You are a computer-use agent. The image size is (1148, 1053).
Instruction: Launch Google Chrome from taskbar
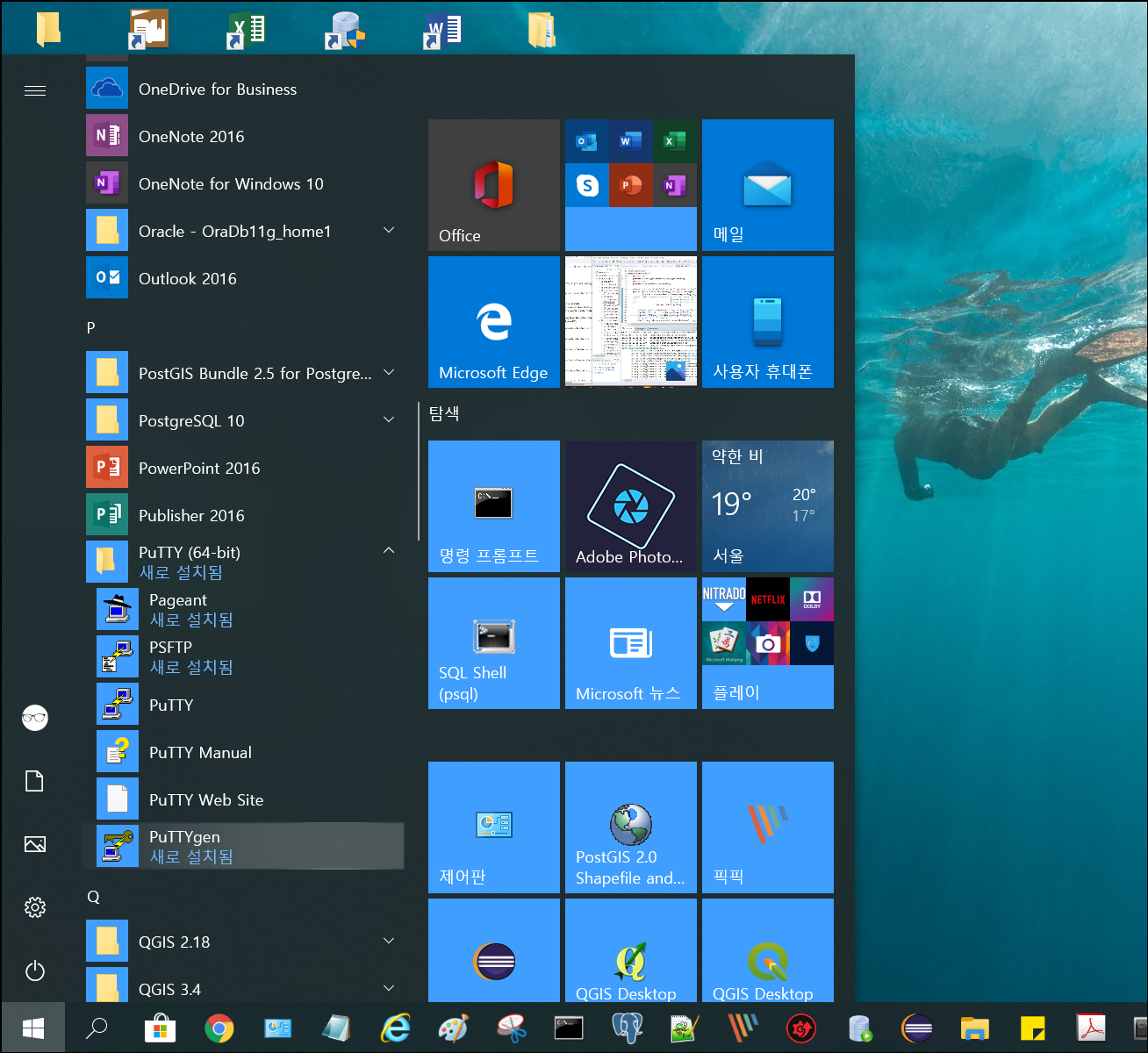(219, 1028)
